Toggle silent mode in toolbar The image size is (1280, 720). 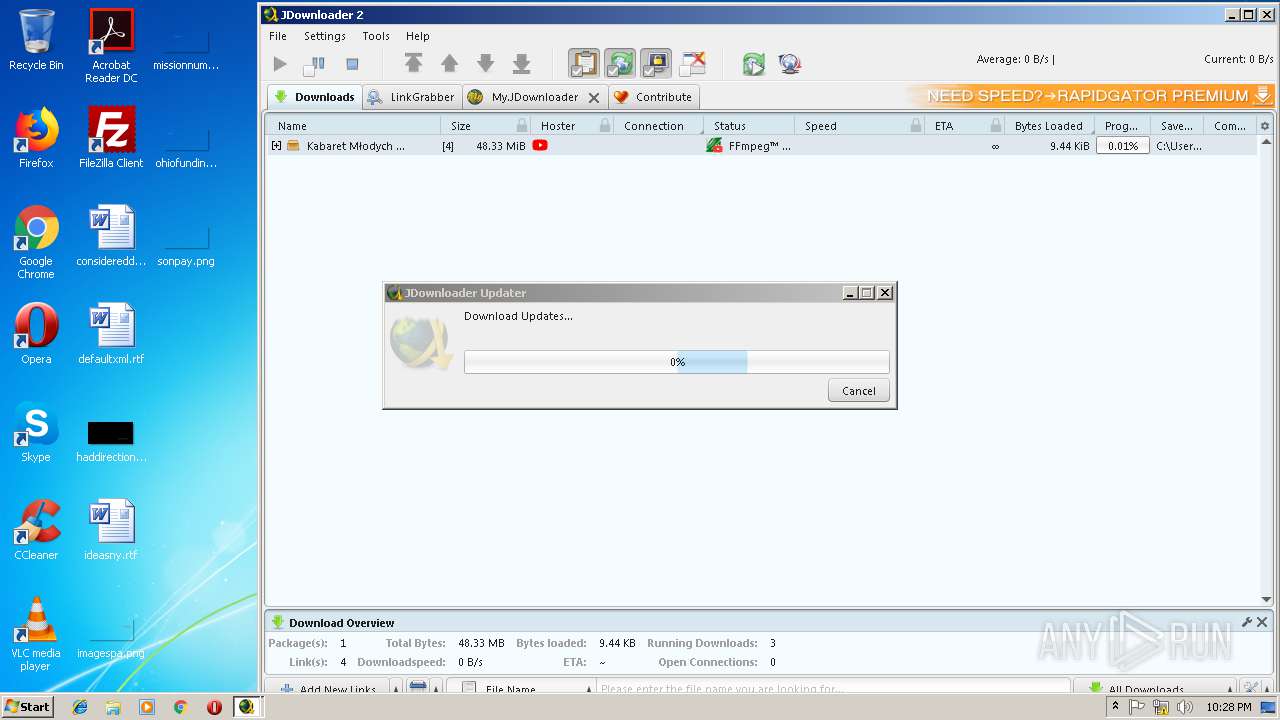(692, 63)
